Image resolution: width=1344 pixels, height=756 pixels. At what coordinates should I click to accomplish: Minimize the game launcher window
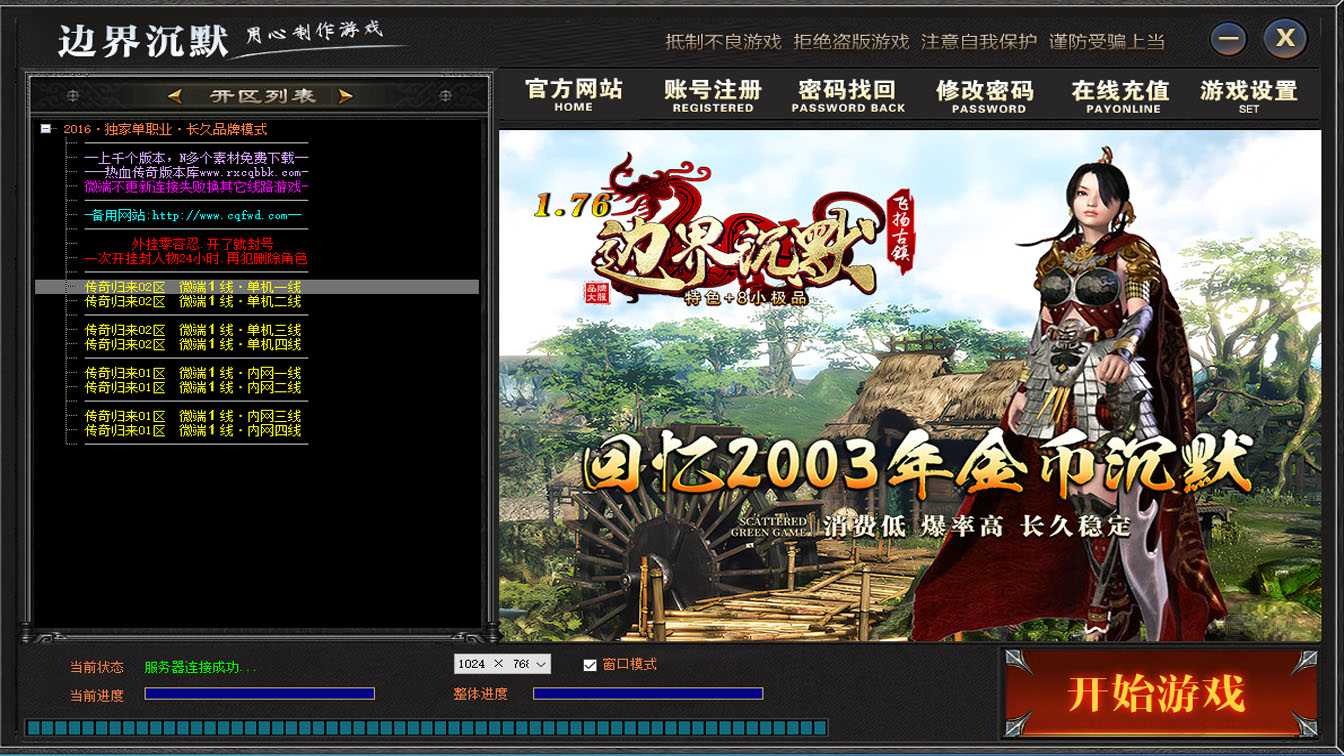(1229, 39)
